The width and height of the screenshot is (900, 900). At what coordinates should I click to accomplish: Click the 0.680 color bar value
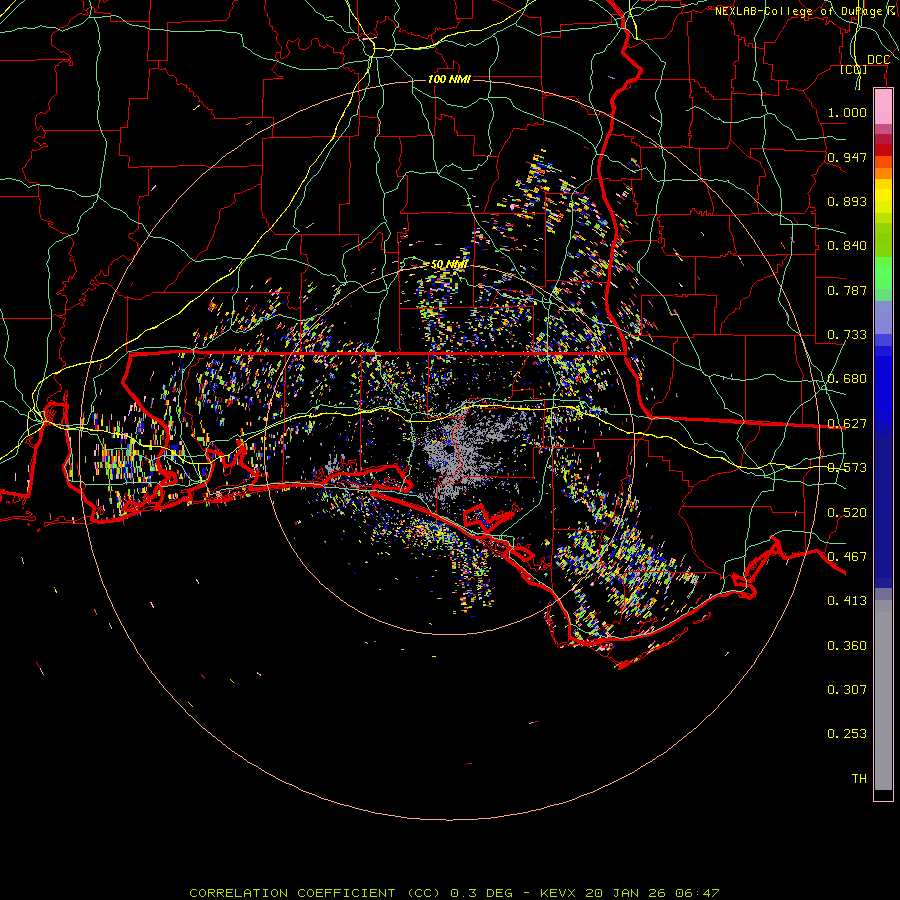click(847, 379)
